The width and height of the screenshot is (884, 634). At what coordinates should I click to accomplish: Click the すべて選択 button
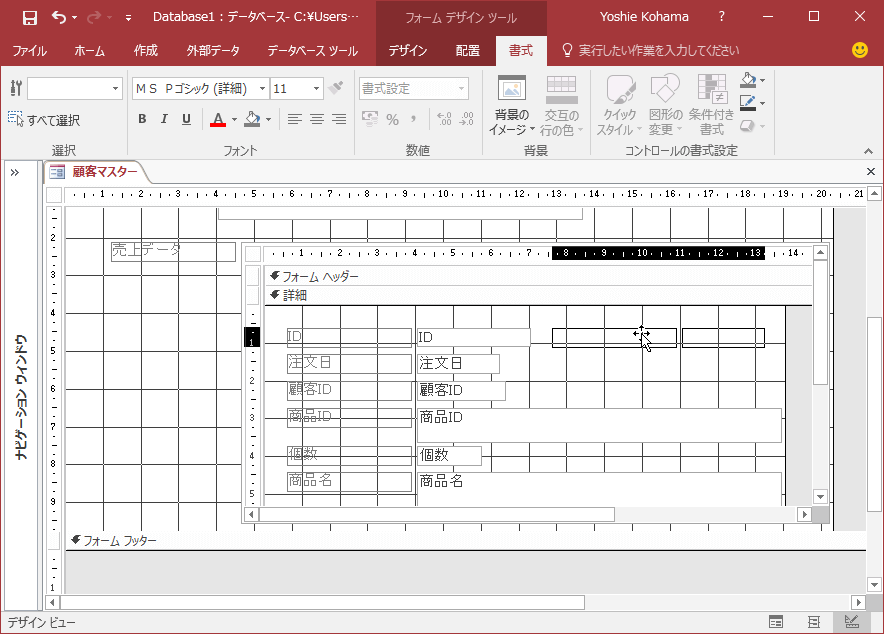(44, 120)
